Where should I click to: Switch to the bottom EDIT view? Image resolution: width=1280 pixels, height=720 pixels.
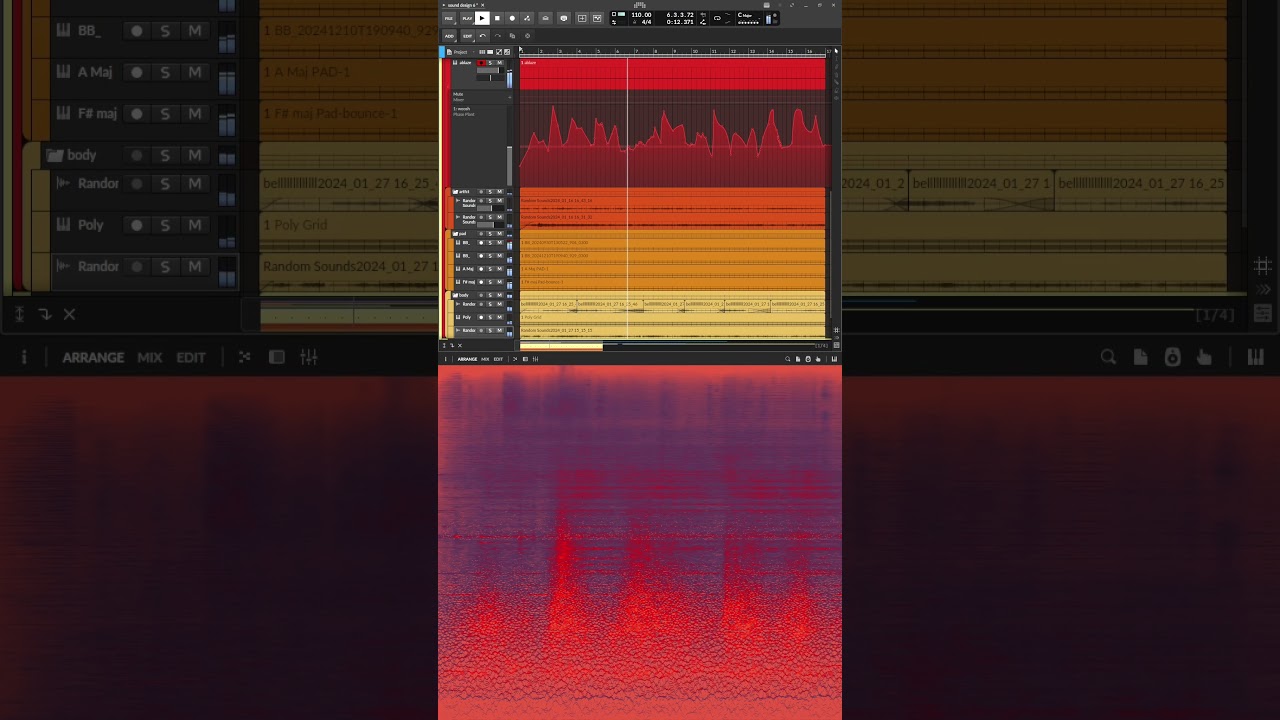click(498, 359)
